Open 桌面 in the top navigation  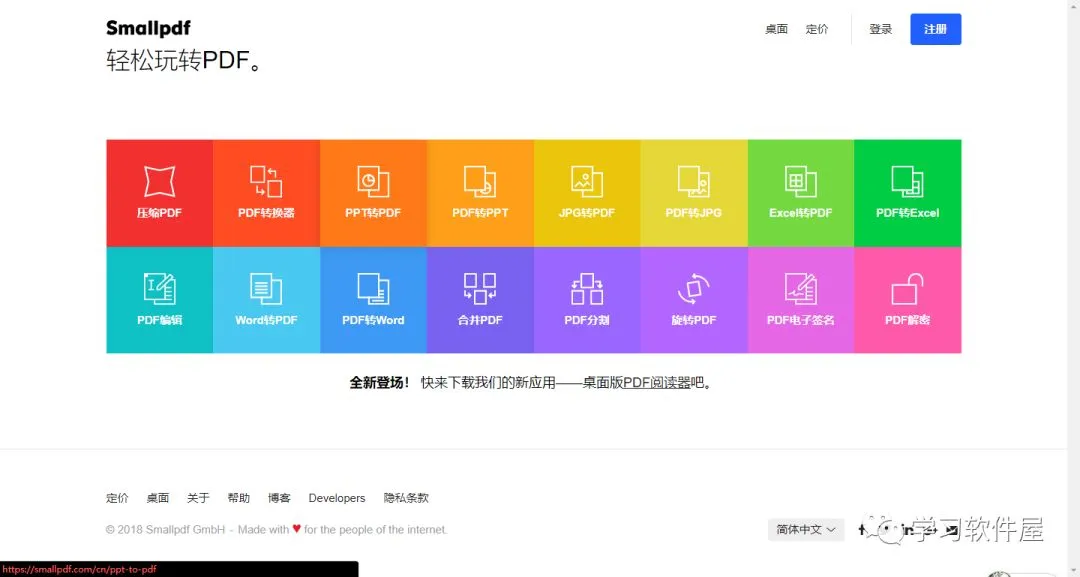pos(776,29)
